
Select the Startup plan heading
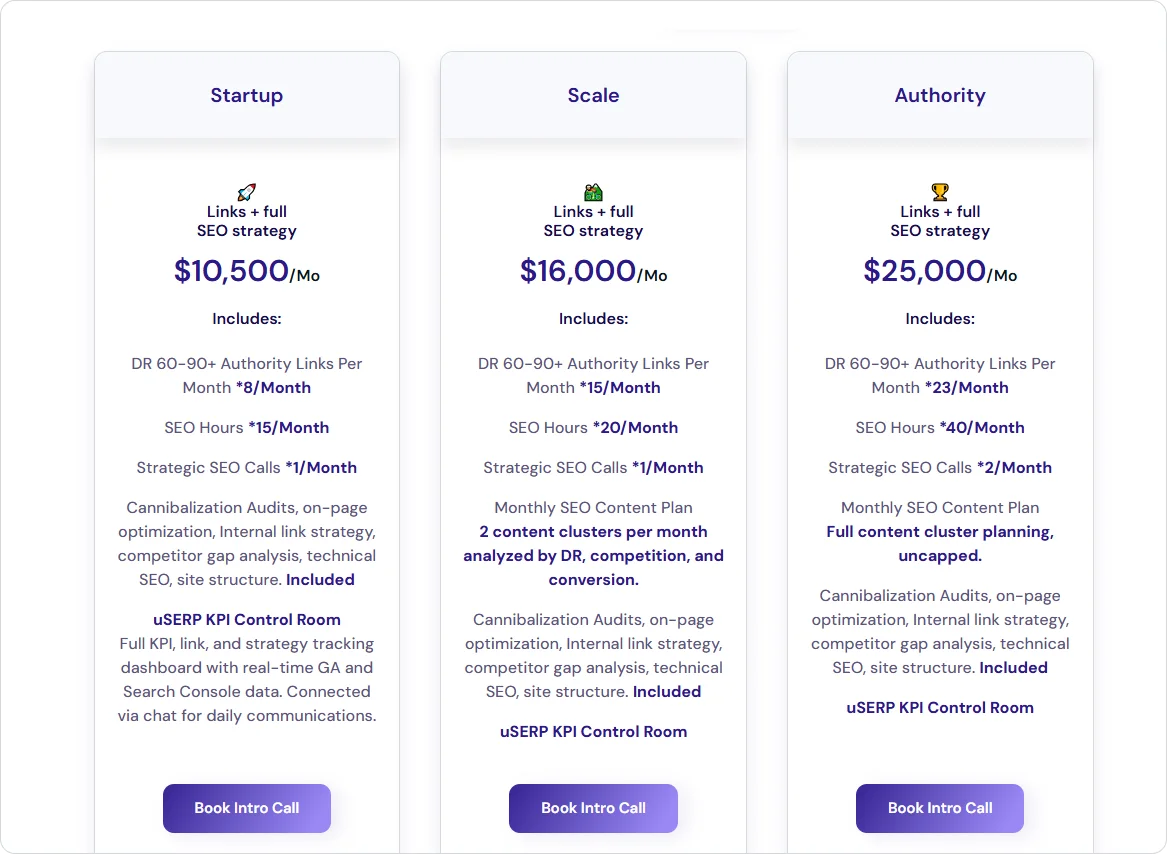(247, 96)
